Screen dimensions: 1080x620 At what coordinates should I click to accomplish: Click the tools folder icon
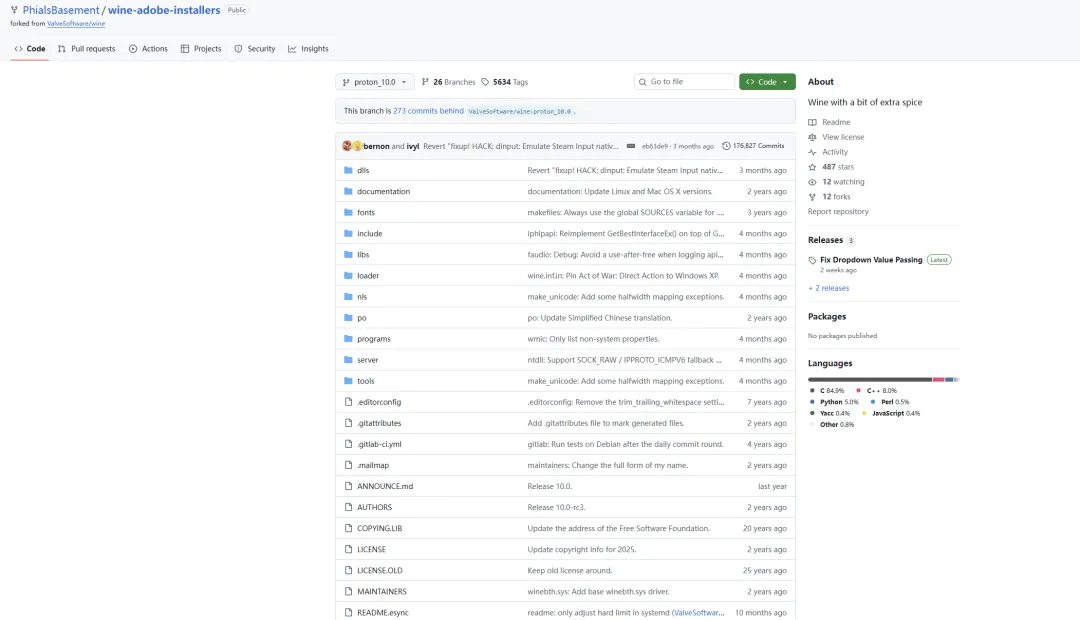(x=348, y=381)
